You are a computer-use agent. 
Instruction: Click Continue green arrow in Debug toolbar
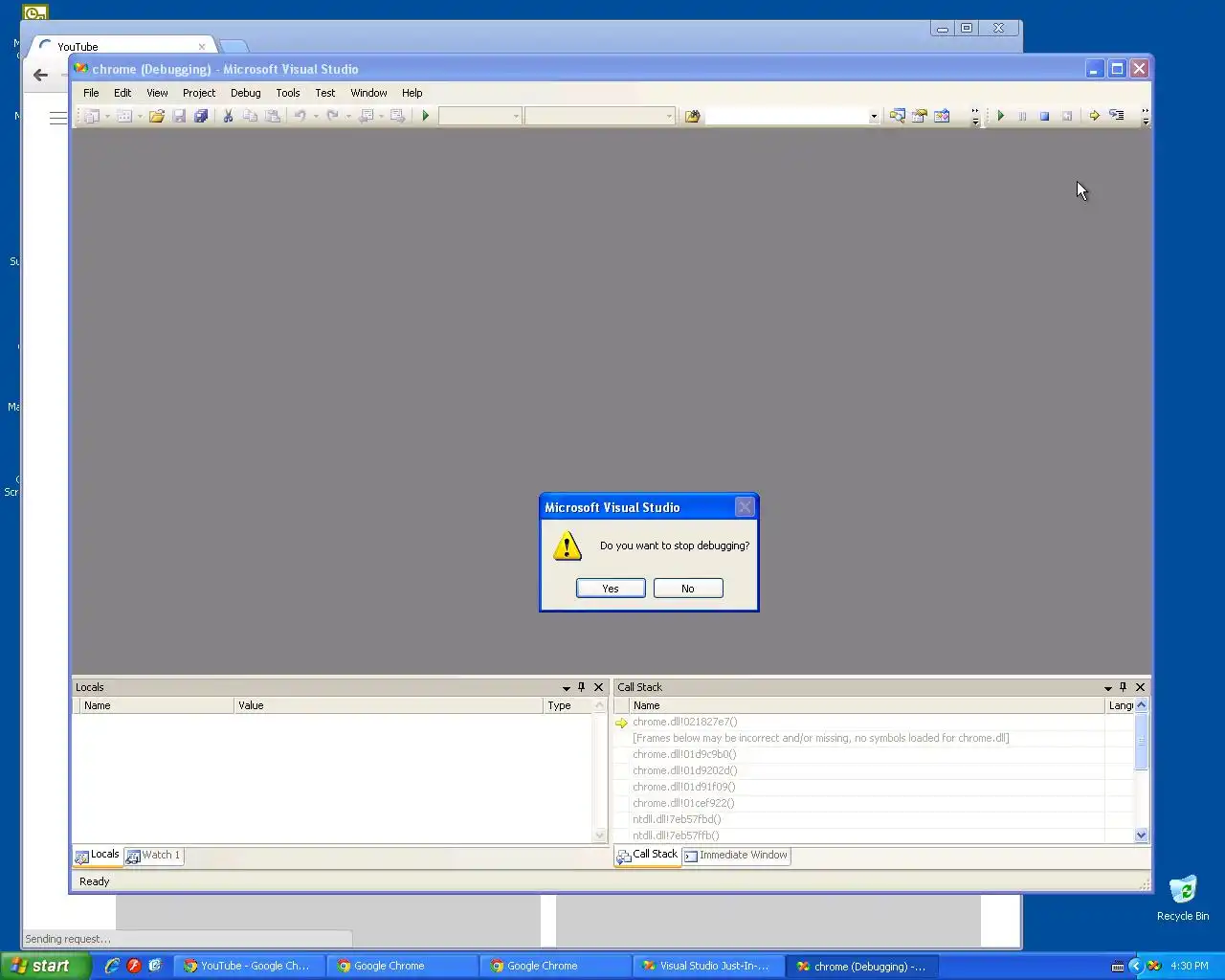(x=1000, y=116)
